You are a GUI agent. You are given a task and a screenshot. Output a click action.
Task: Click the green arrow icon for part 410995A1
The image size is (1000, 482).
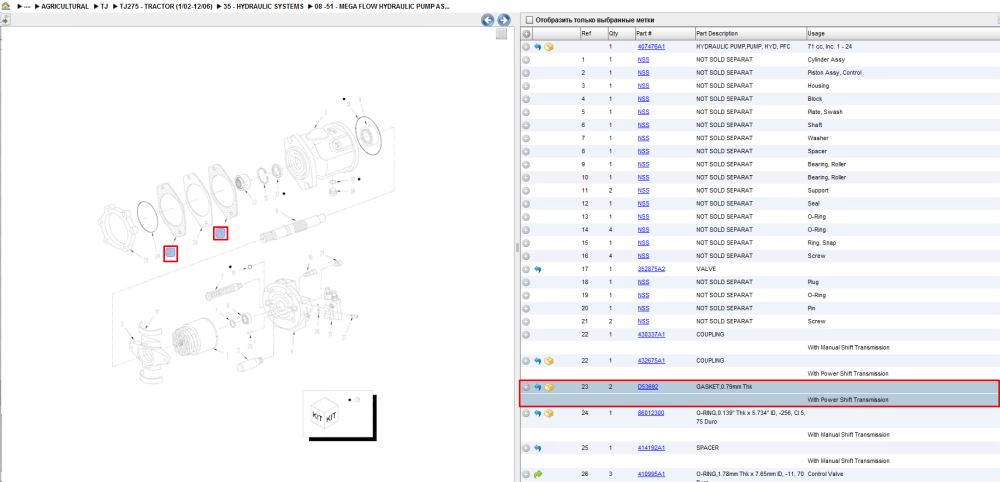tap(538, 474)
